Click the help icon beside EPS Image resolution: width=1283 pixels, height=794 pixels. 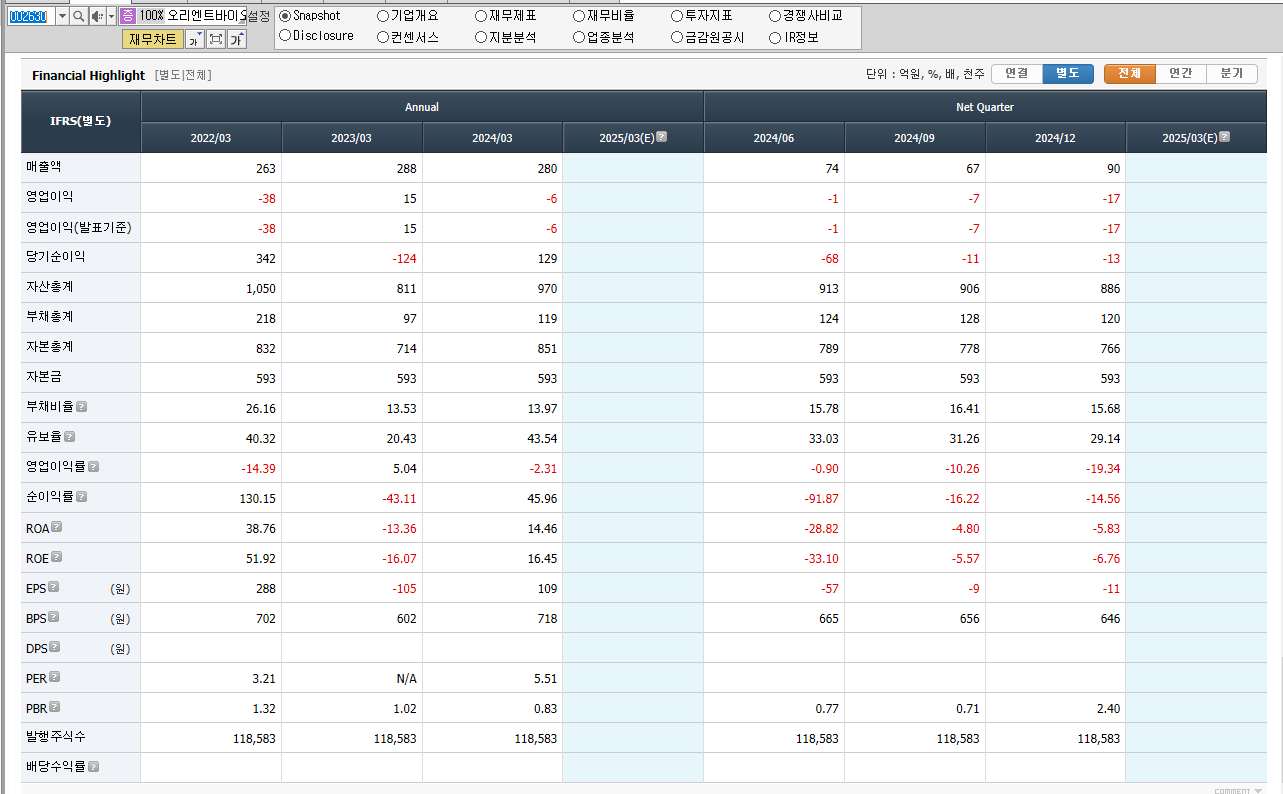(x=54, y=587)
